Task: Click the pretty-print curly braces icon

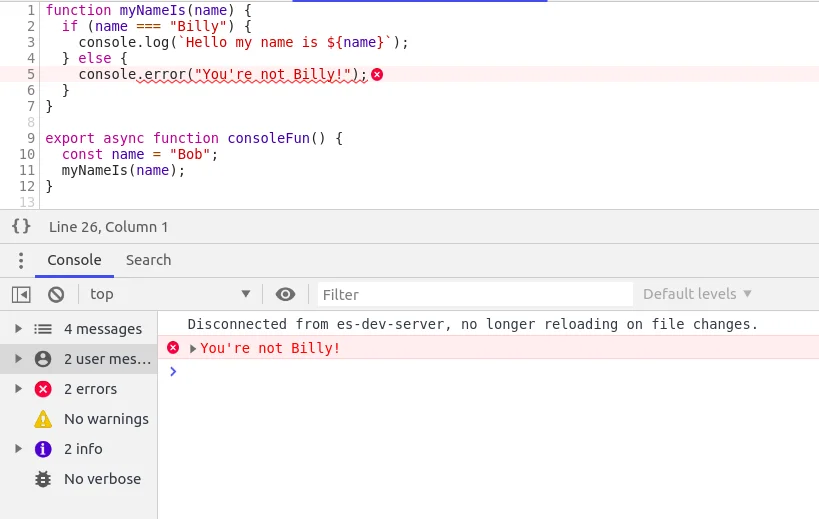Action: [21, 227]
